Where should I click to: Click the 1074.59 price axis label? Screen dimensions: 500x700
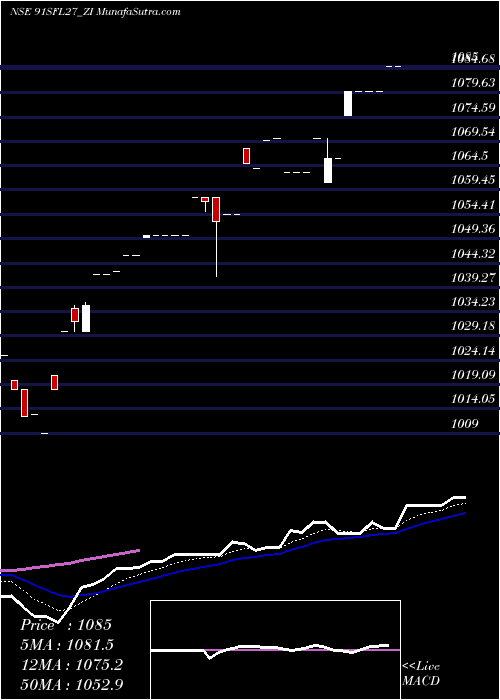(x=473, y=107)
